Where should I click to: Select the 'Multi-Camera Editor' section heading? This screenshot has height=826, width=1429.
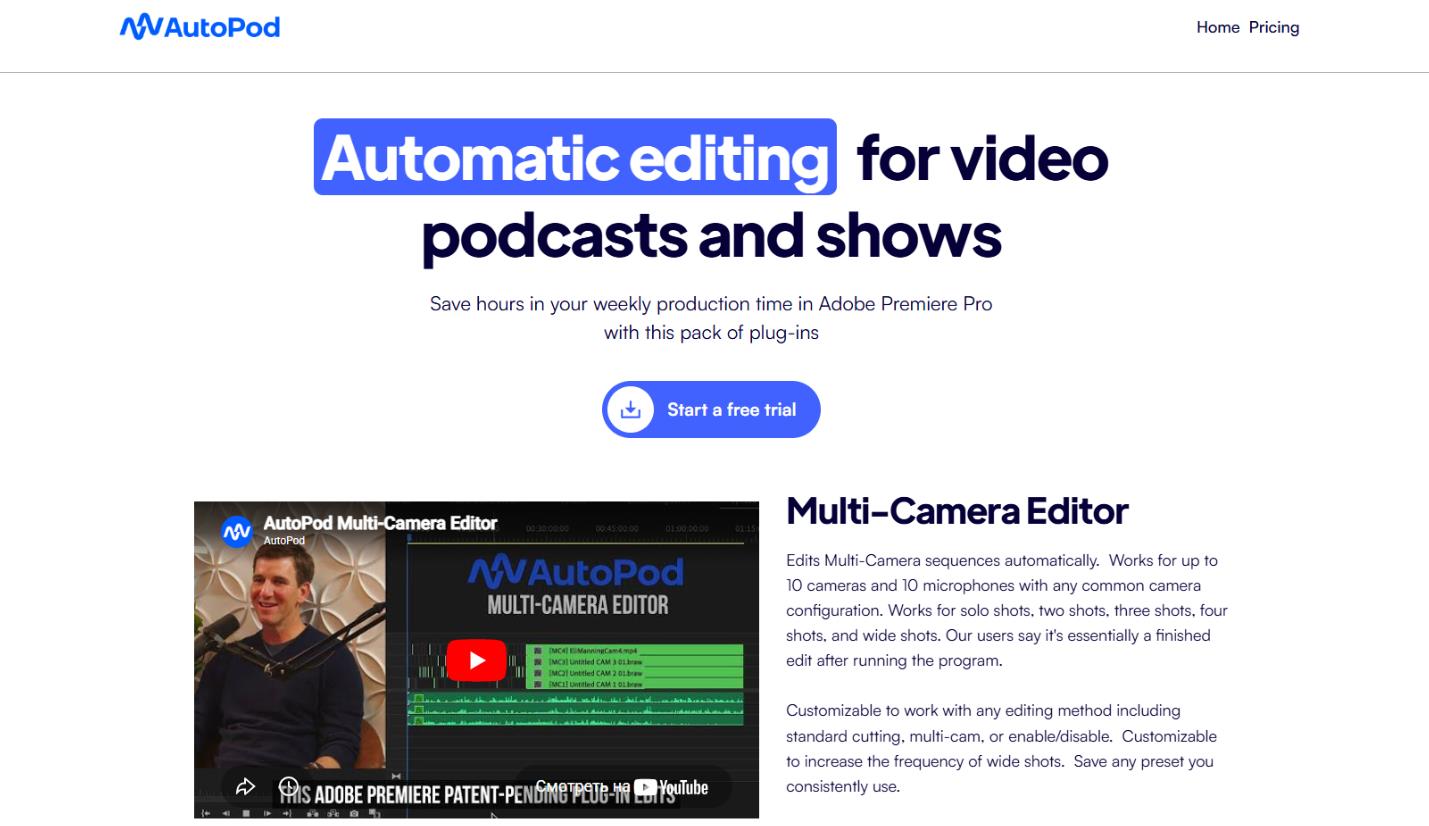(957, 511)
